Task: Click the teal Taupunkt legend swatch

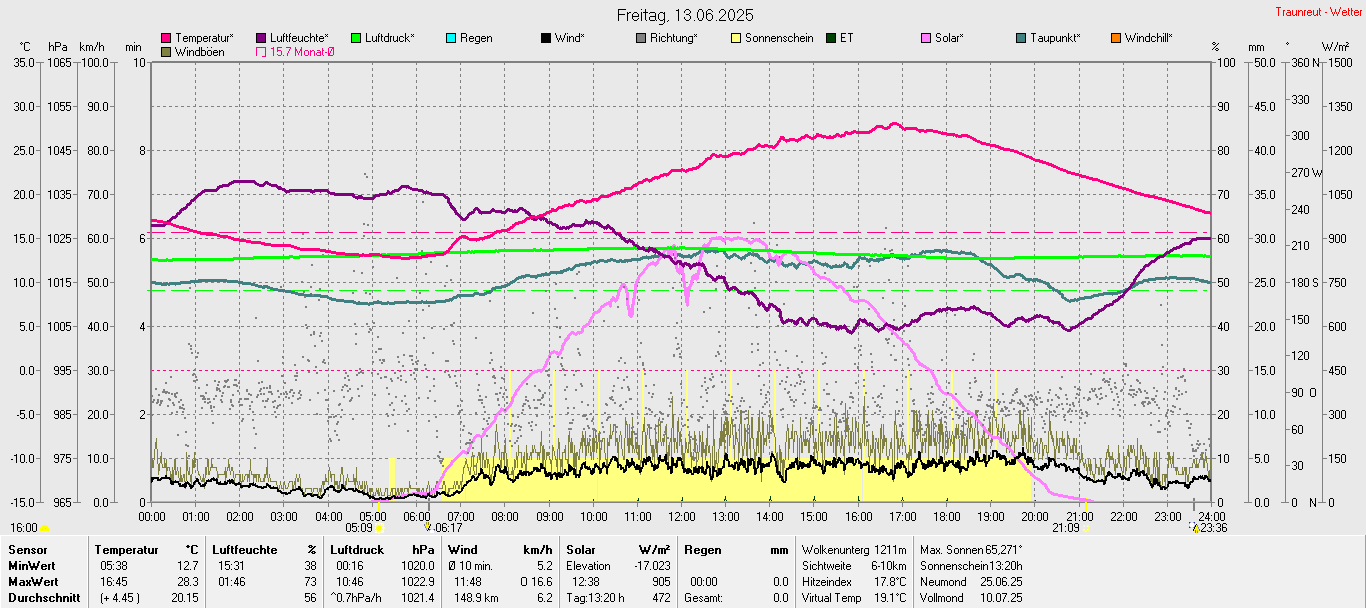Action: click(1021, 38)
